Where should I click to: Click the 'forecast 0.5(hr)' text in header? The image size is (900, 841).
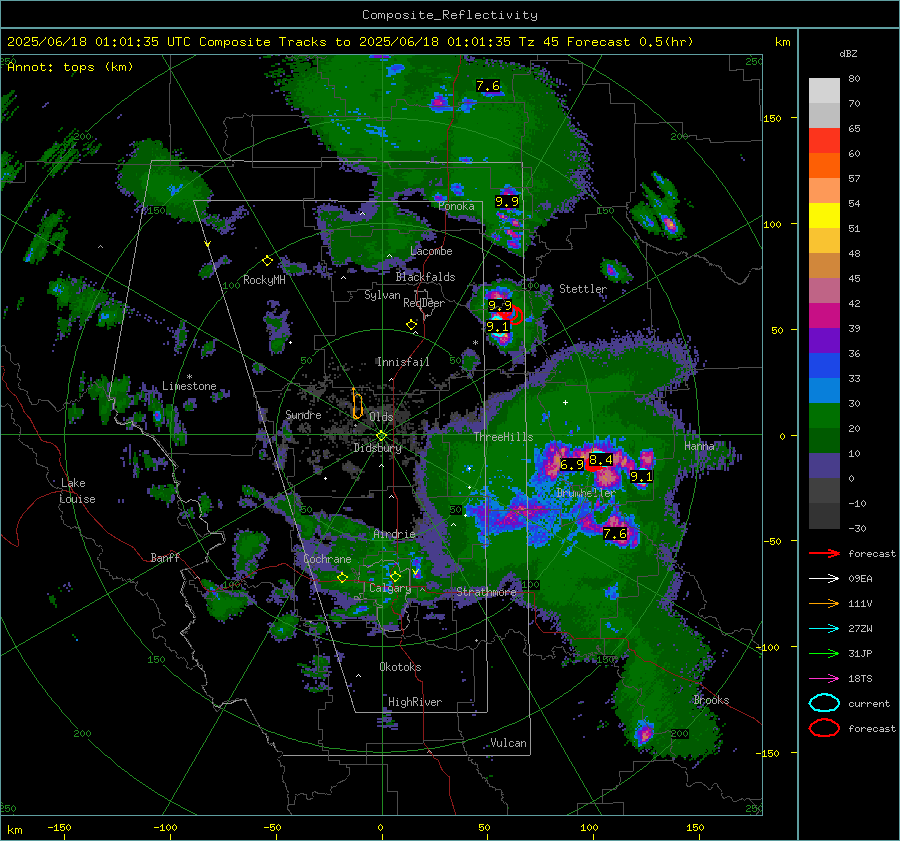(630, 42)
